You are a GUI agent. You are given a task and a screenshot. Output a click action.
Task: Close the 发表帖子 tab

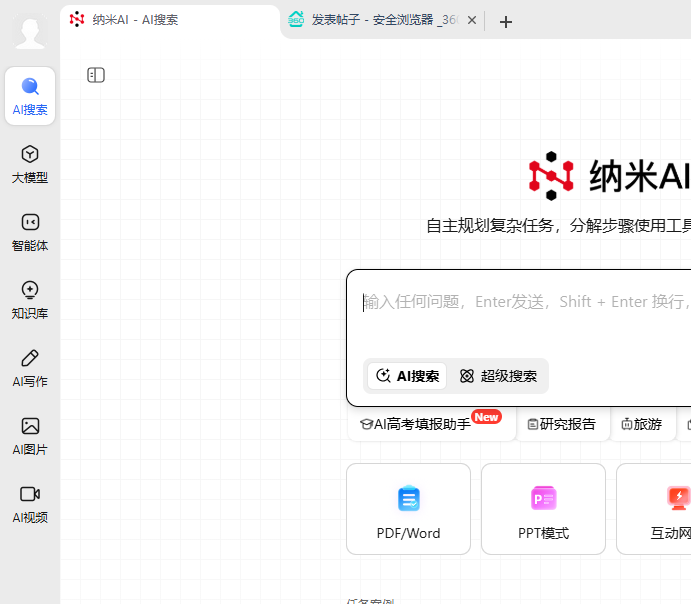(472, 20)
